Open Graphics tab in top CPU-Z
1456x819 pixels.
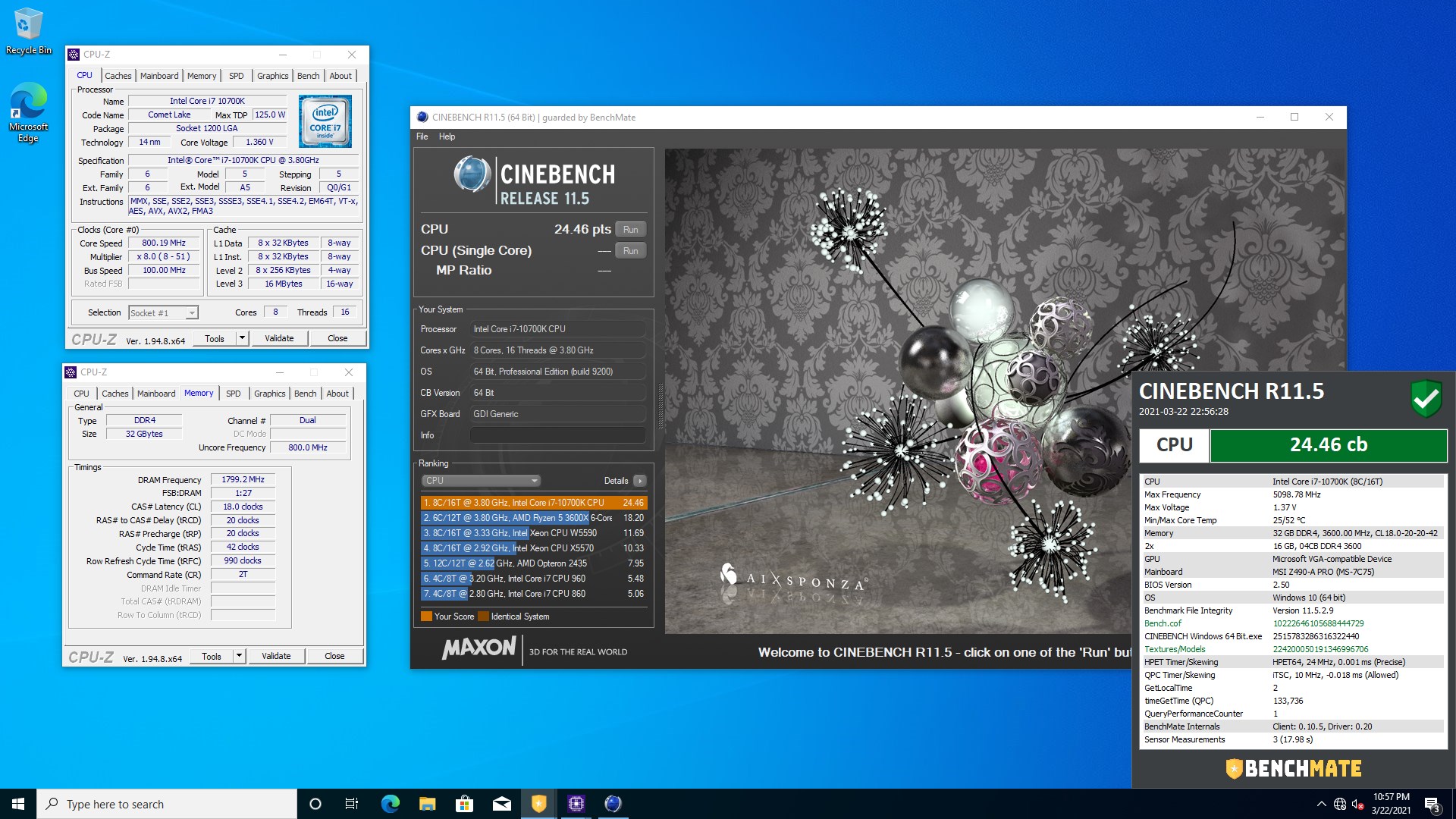(x=272, y=76)
